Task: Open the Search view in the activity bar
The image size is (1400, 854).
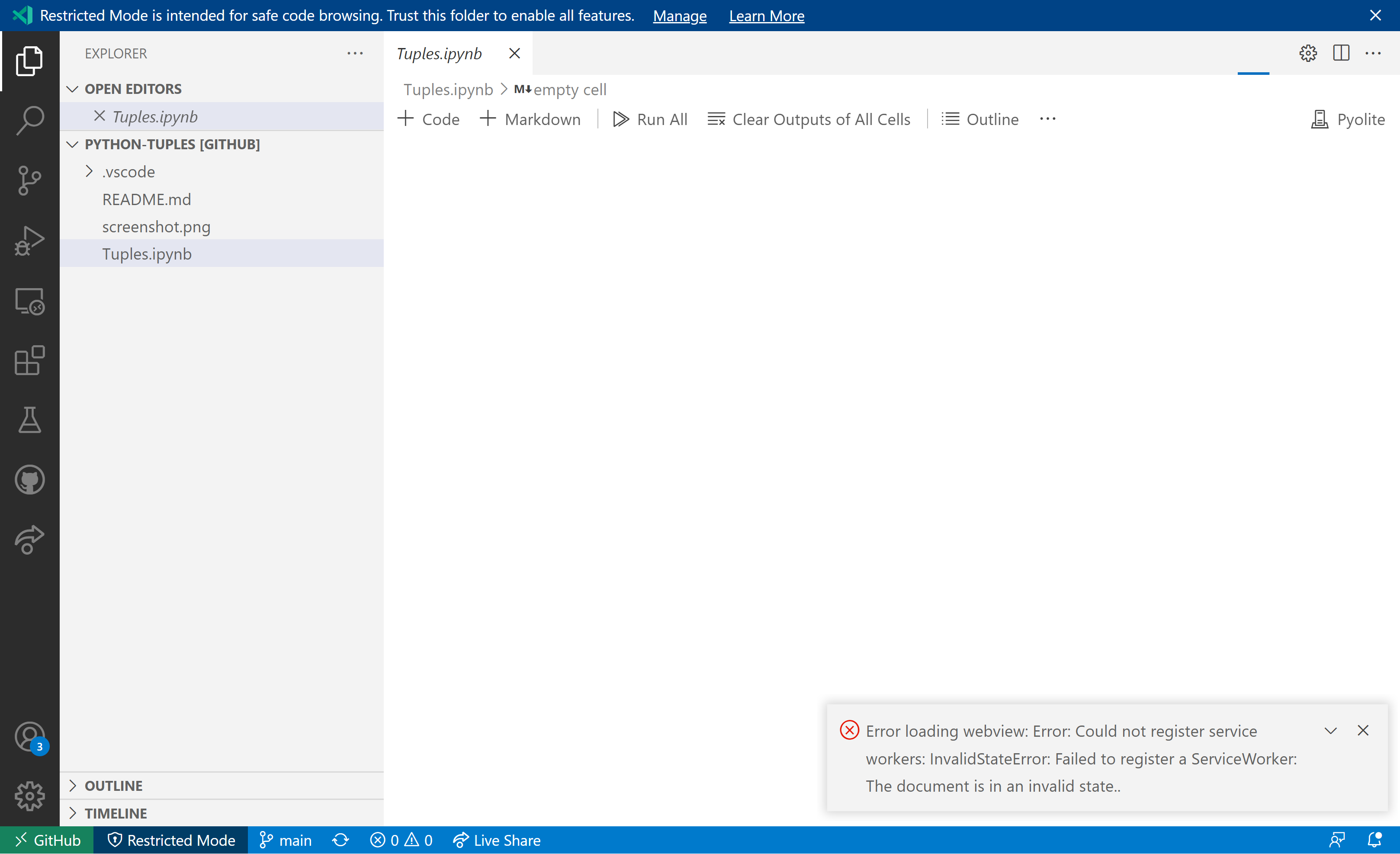Action: pos(29,119)
